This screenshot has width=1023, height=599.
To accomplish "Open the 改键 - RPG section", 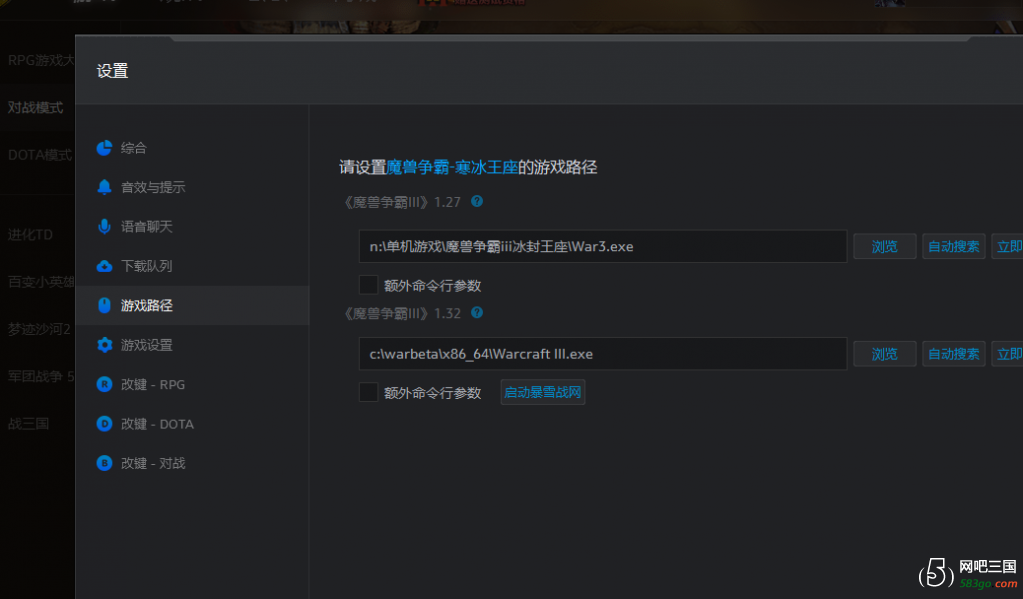I will (x=192, y=384).
